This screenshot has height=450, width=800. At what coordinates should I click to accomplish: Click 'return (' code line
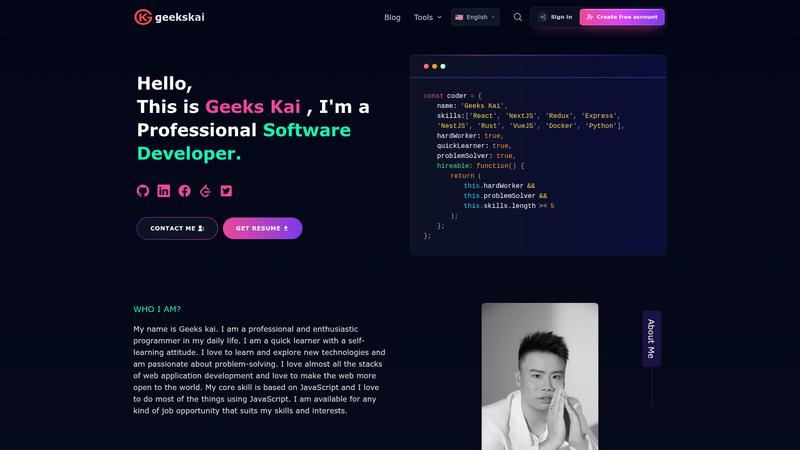[x=466, y=176]
